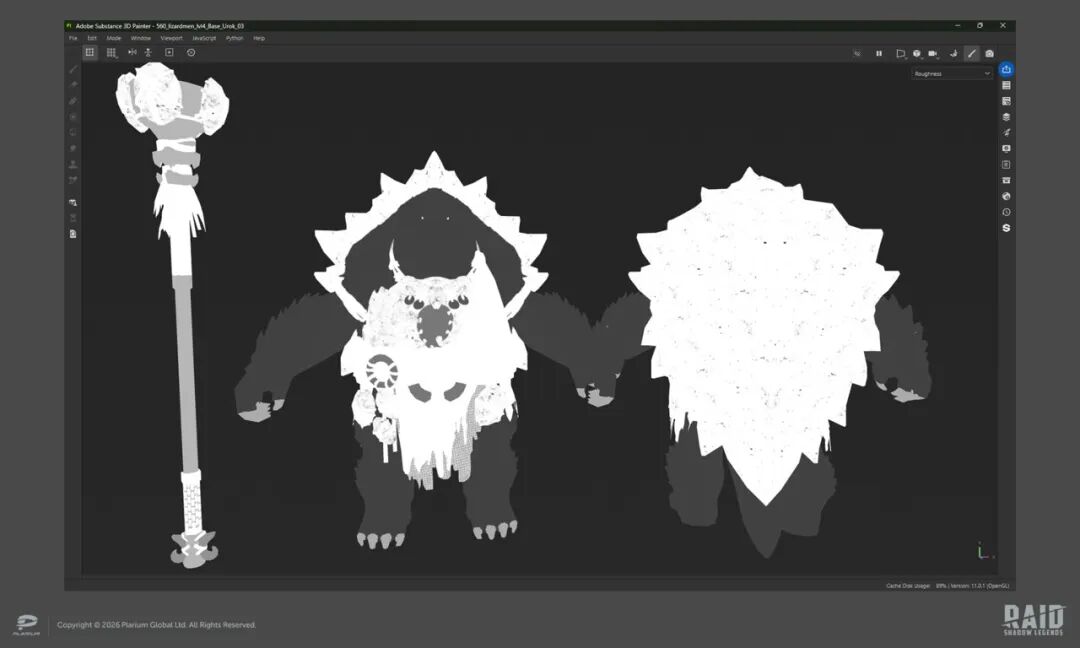1080x648 pixels.
Task: Select the highlighted viewport layout grid icon
Action: pos(90,52)
